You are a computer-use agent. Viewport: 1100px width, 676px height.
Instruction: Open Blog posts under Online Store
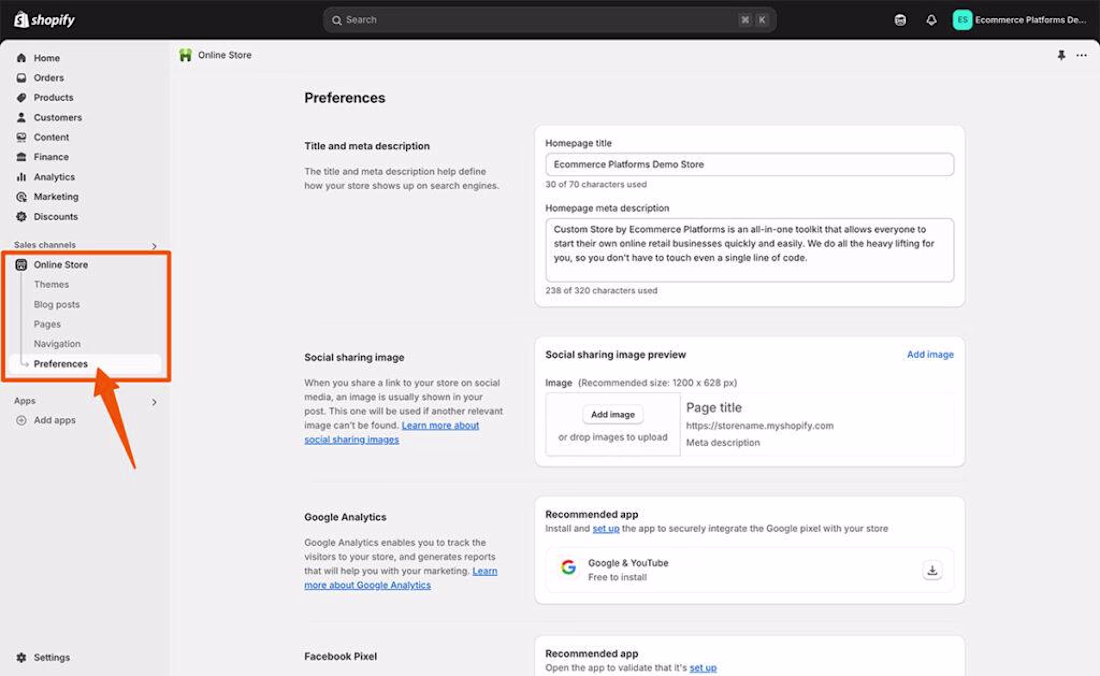57,304
